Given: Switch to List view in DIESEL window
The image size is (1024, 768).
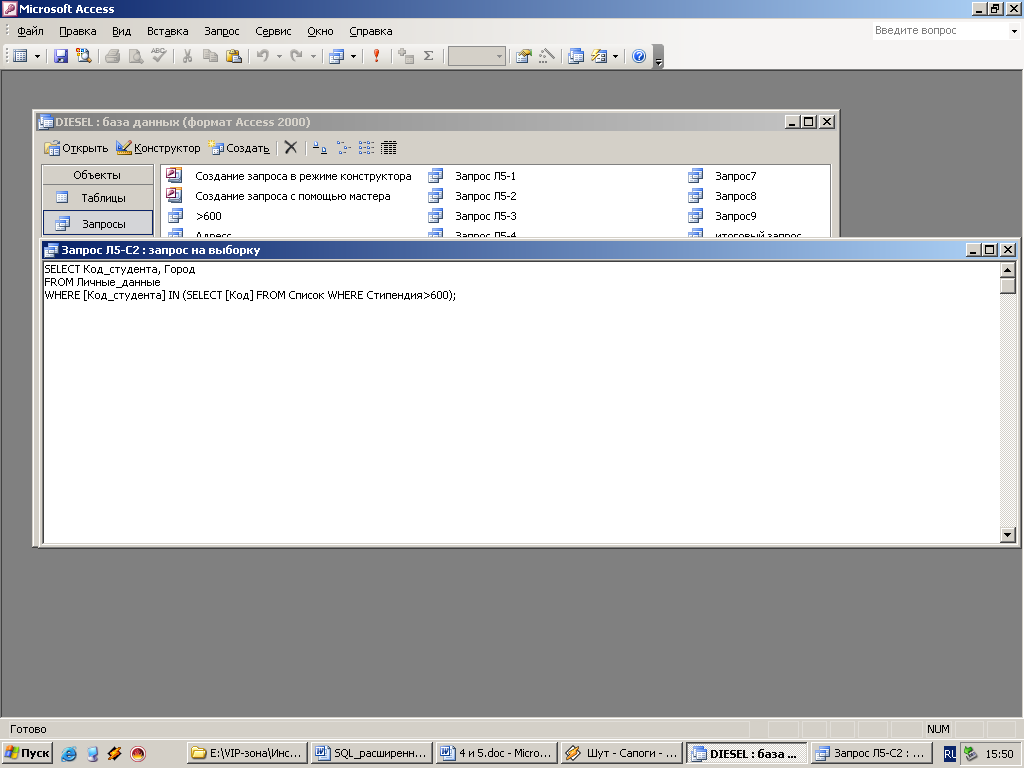Looking at the screenshot, I should coord(366,148).
